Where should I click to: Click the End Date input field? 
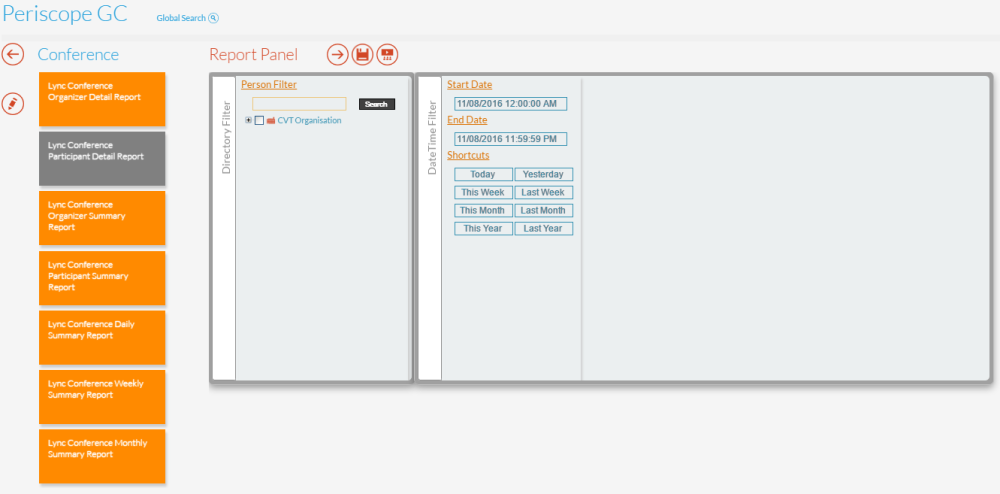point(510,139)
